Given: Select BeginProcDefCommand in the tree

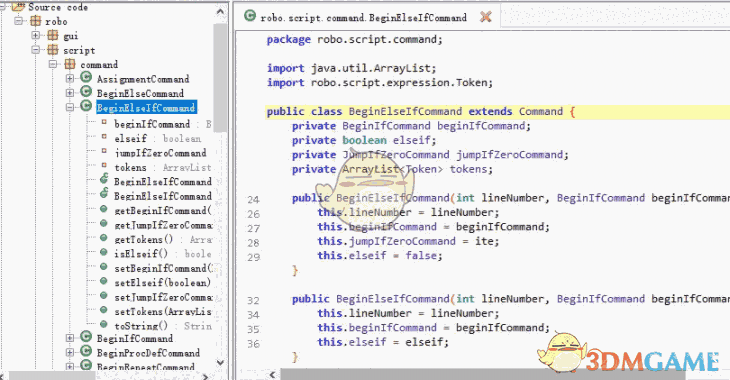Looking at the screenshot, I should click(149, 353).
